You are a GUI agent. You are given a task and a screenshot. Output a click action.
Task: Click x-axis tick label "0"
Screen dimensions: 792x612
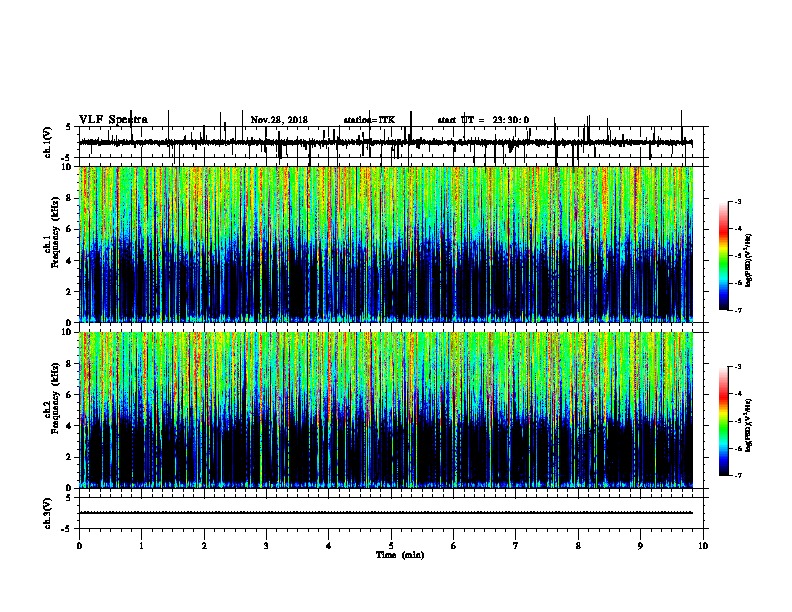(79, 546)
